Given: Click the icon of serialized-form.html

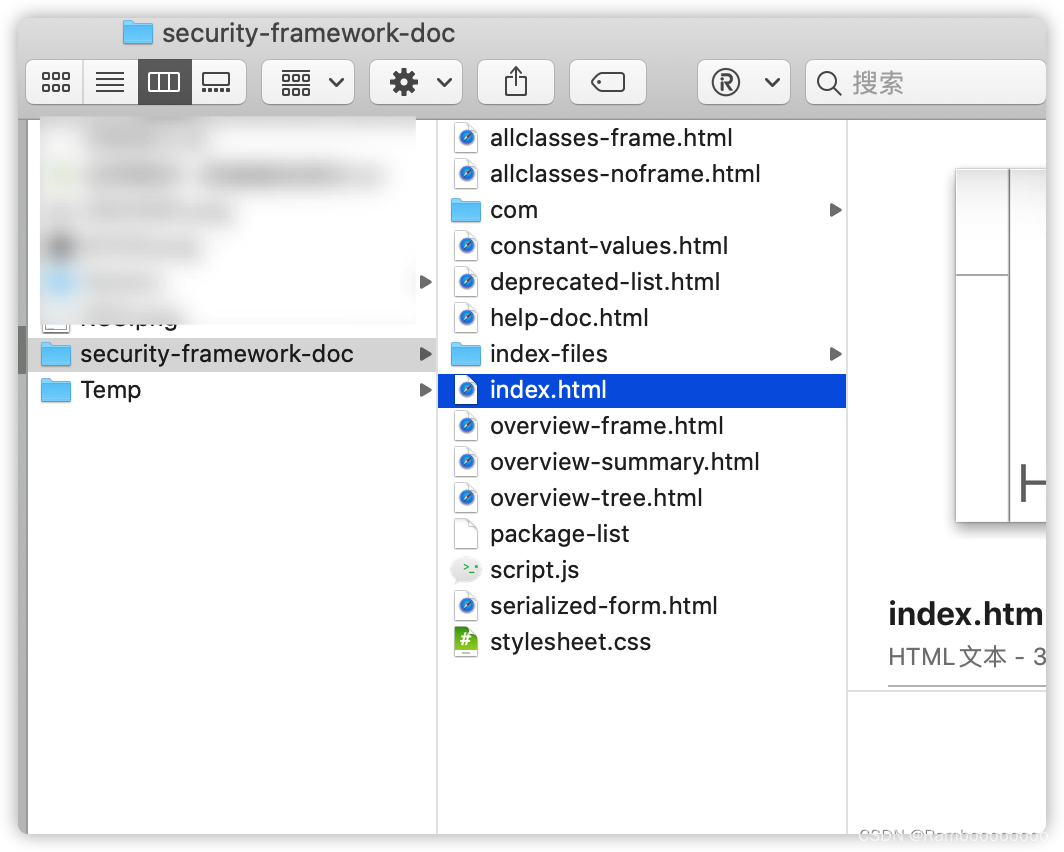Looking at the screenshot, I should (x=466, y=606).
